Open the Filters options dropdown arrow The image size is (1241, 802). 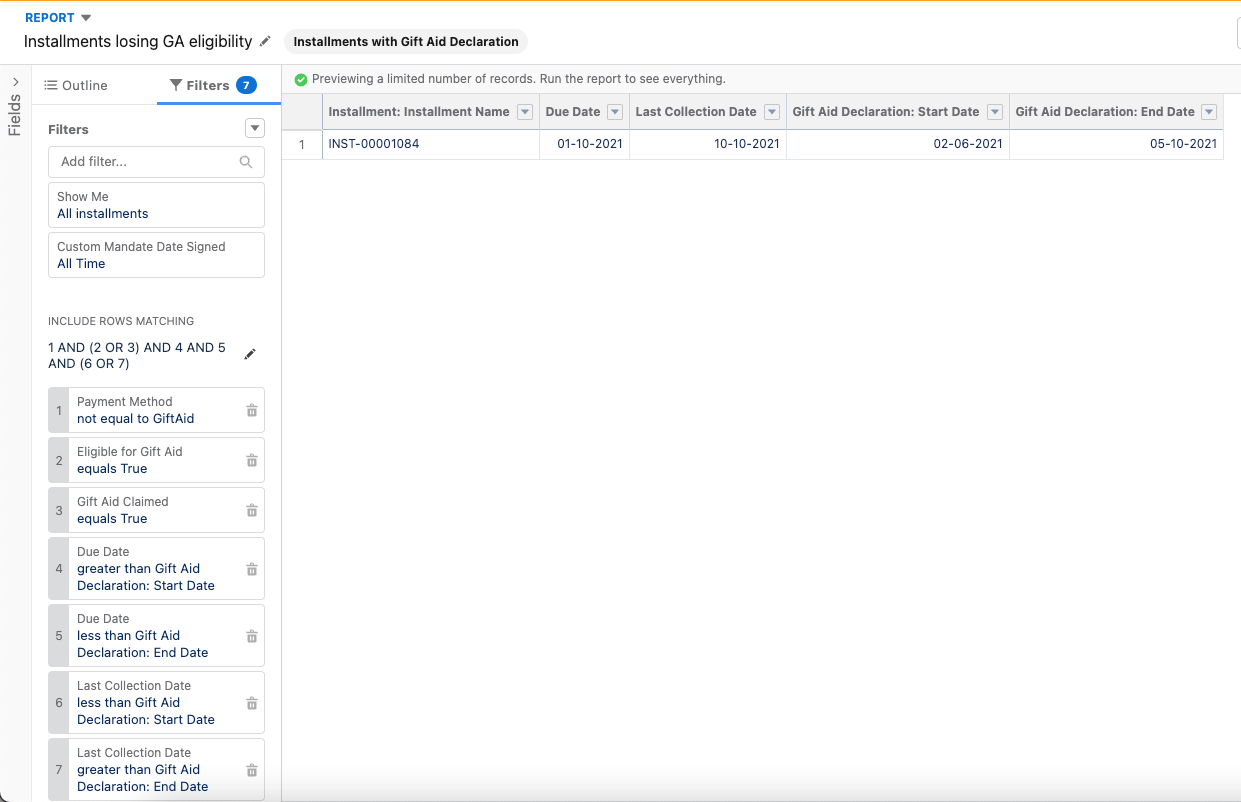255,128
